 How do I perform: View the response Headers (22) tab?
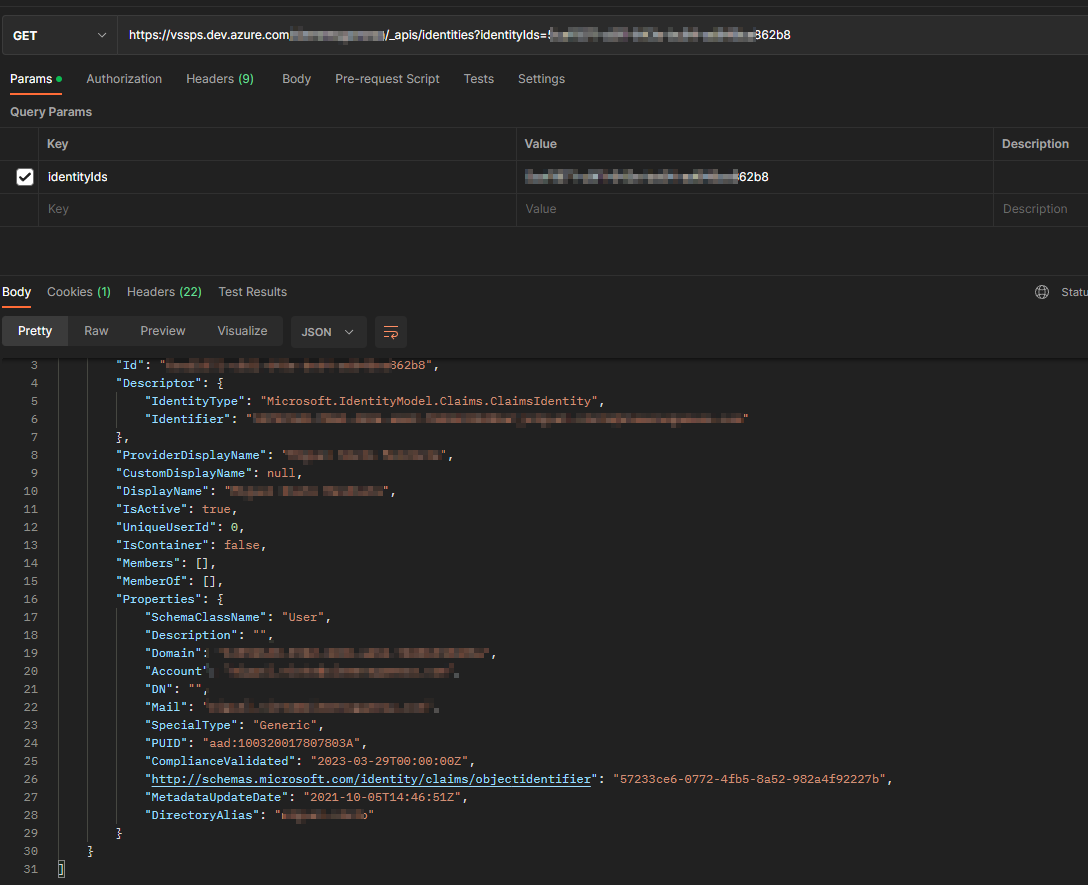[163, 291]
